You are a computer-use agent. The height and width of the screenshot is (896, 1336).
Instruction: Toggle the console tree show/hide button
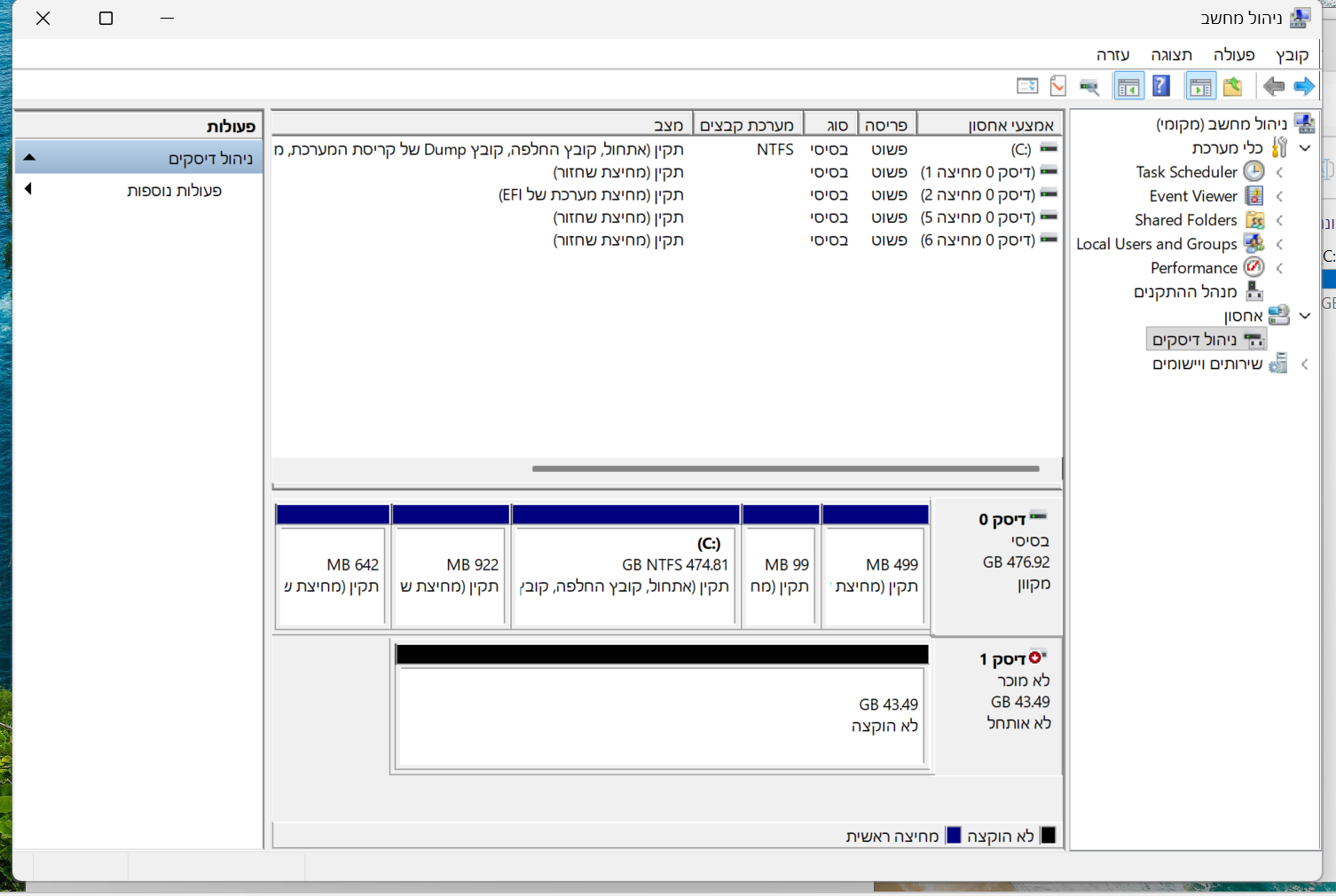click(1199, 86)
